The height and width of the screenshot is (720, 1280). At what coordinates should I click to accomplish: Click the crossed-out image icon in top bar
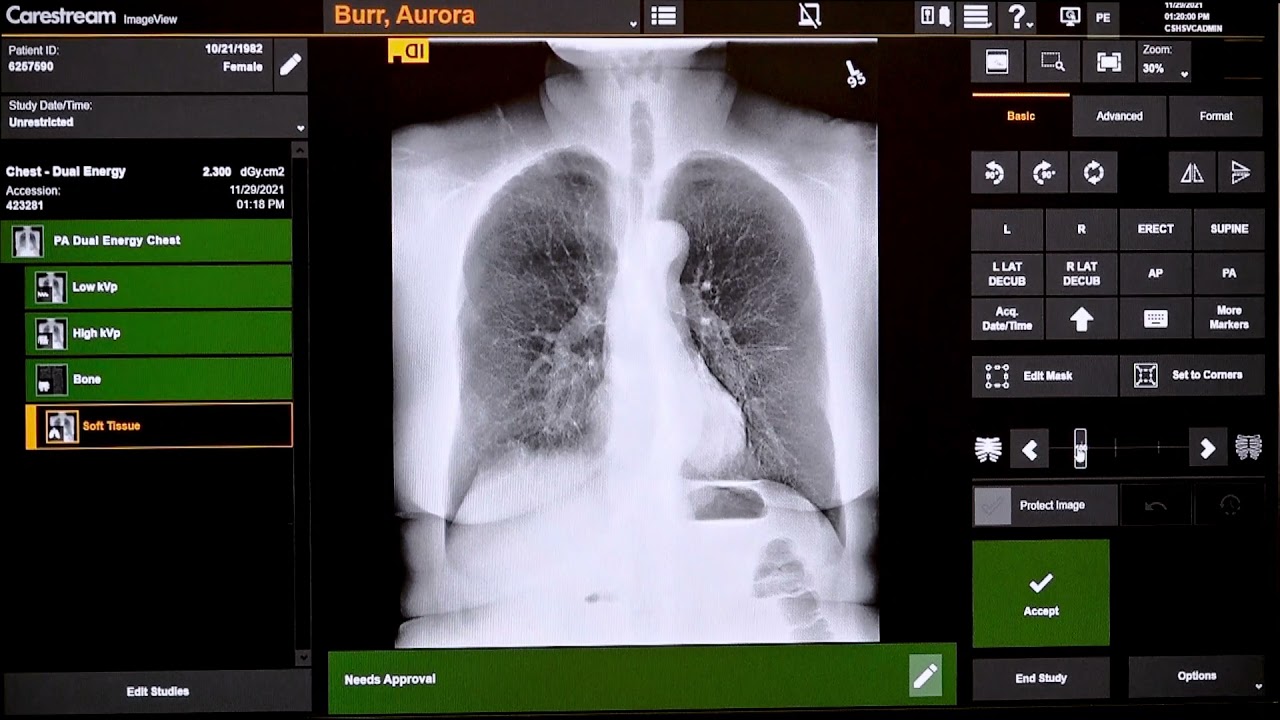tap(809, 15)
